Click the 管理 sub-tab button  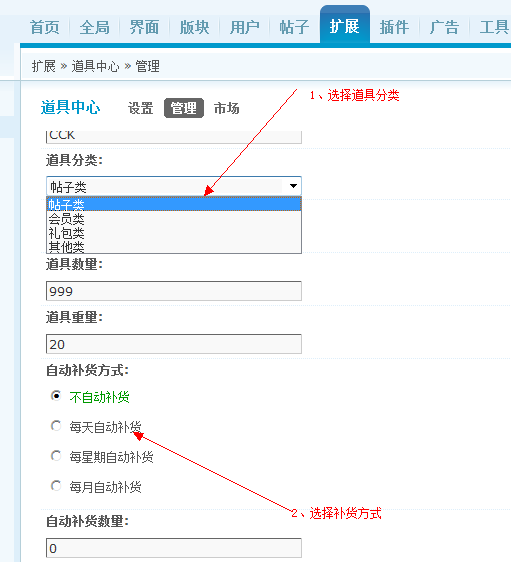(184, 108)
